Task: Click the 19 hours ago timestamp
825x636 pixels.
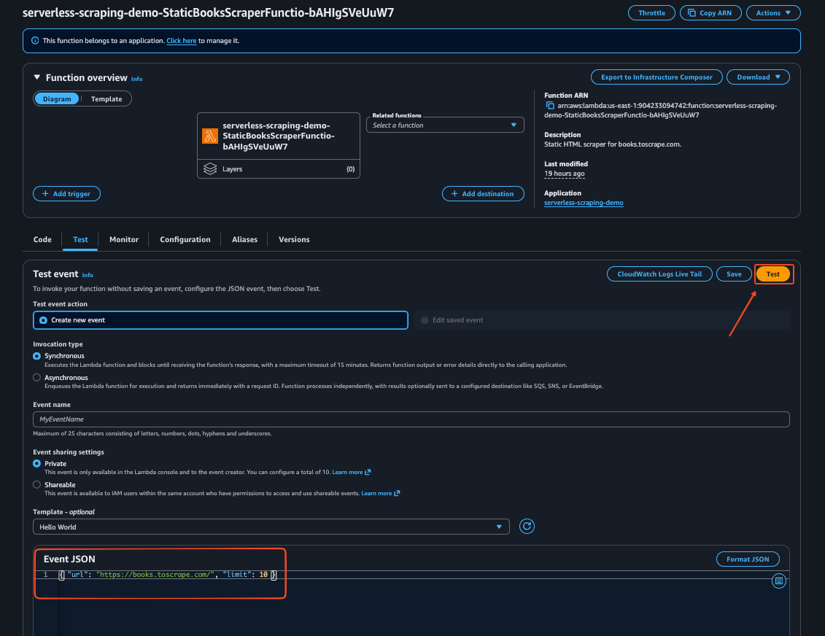Action: pyautogui.click(x=564, y=174)
